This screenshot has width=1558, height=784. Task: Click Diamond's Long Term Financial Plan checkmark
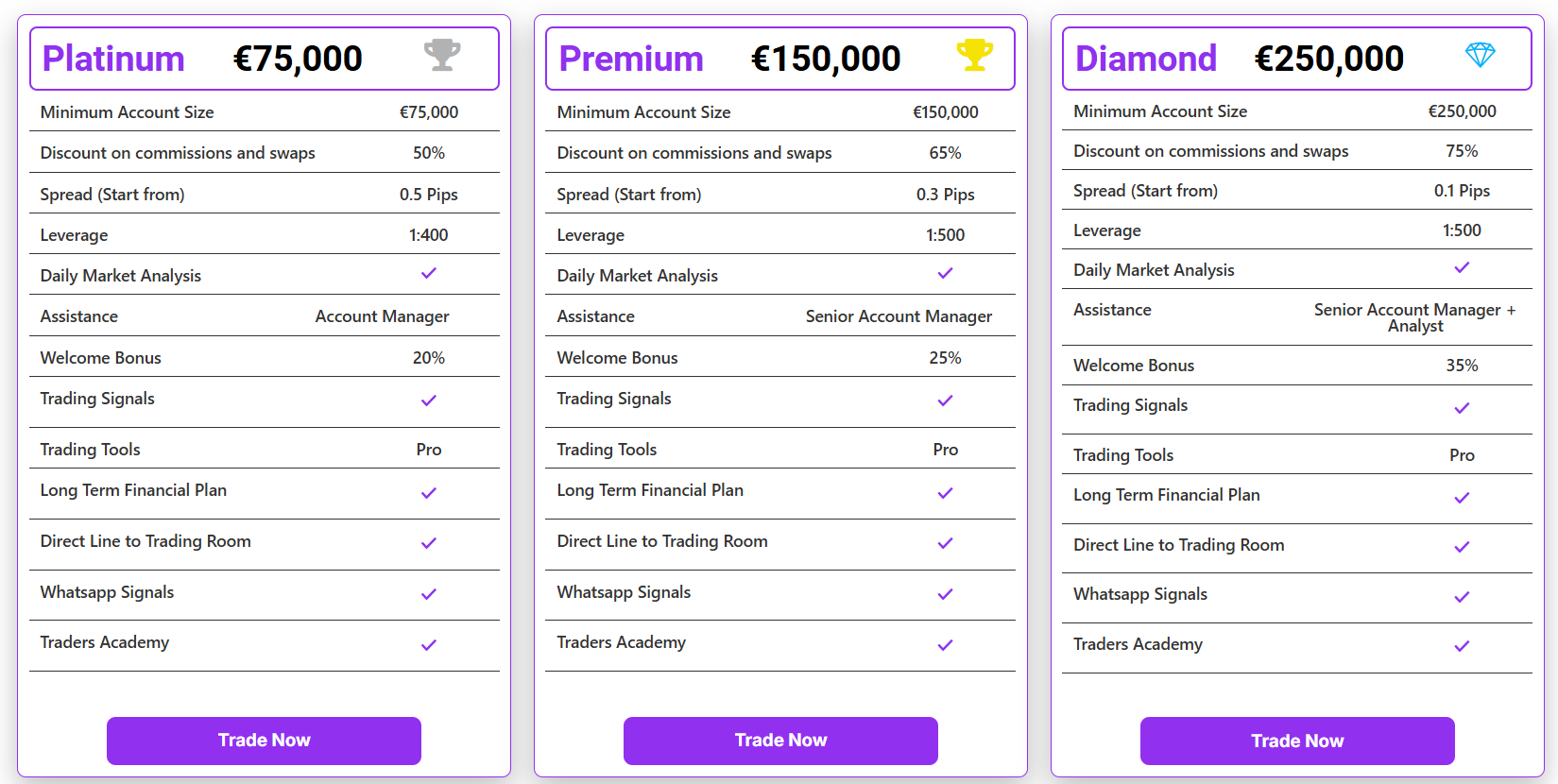1462,498
